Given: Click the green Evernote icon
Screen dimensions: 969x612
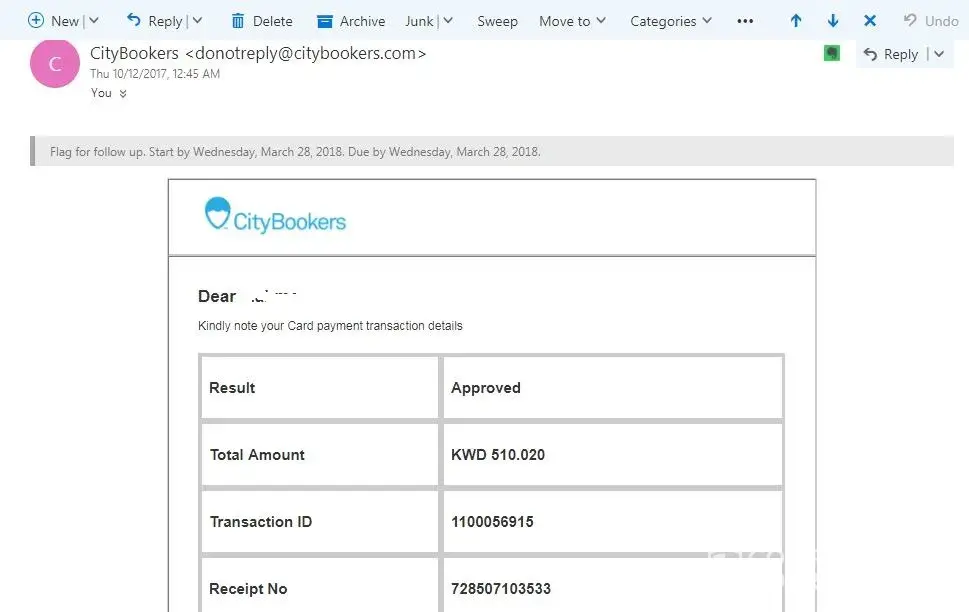Looking at the screenshot, I should [832, 54].
